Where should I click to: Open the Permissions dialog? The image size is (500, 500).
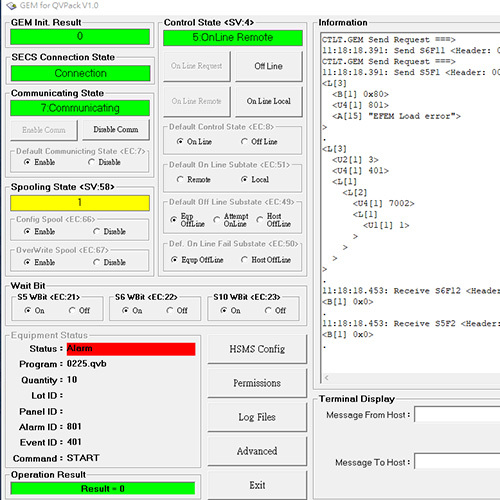(x=257, y=383)
